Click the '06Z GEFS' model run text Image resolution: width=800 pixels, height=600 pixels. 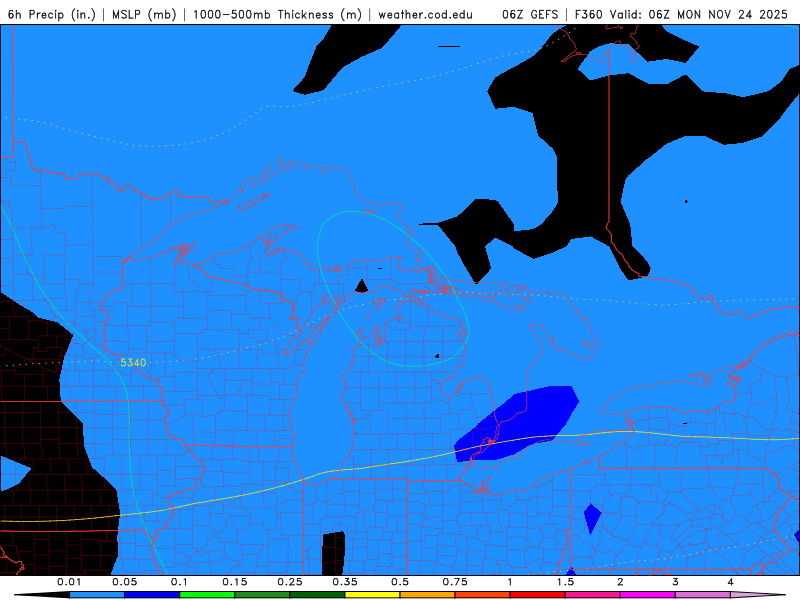pos(530,14)
